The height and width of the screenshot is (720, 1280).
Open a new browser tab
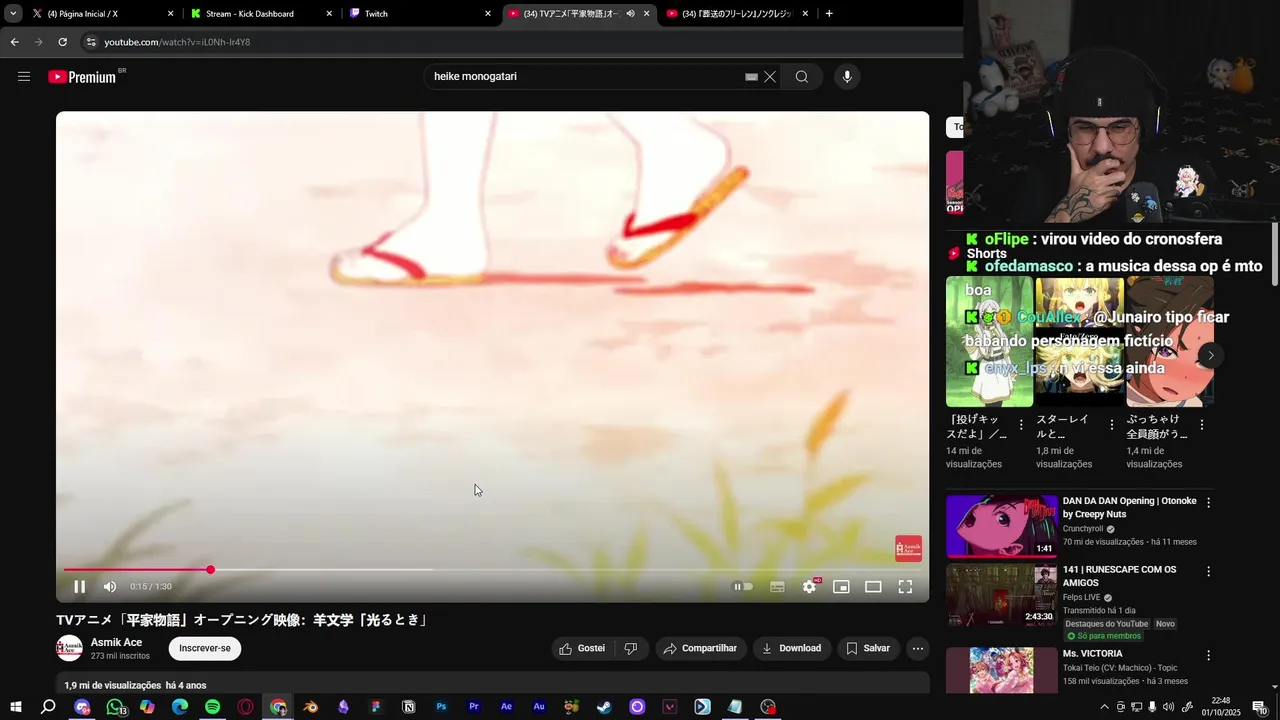(829, 14)
